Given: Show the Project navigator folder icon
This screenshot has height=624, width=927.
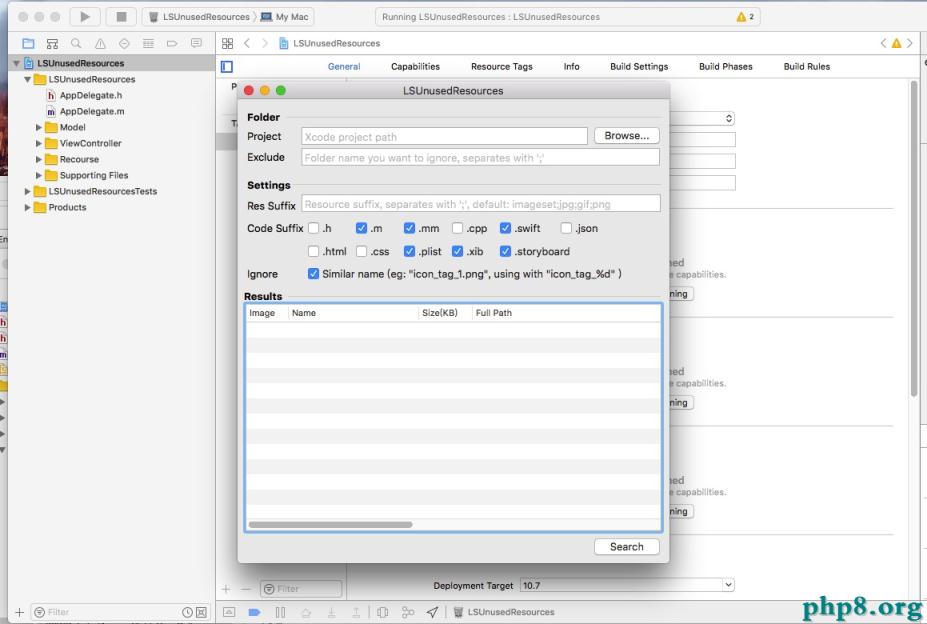Looking at the screenshot, I should (26, 44).
